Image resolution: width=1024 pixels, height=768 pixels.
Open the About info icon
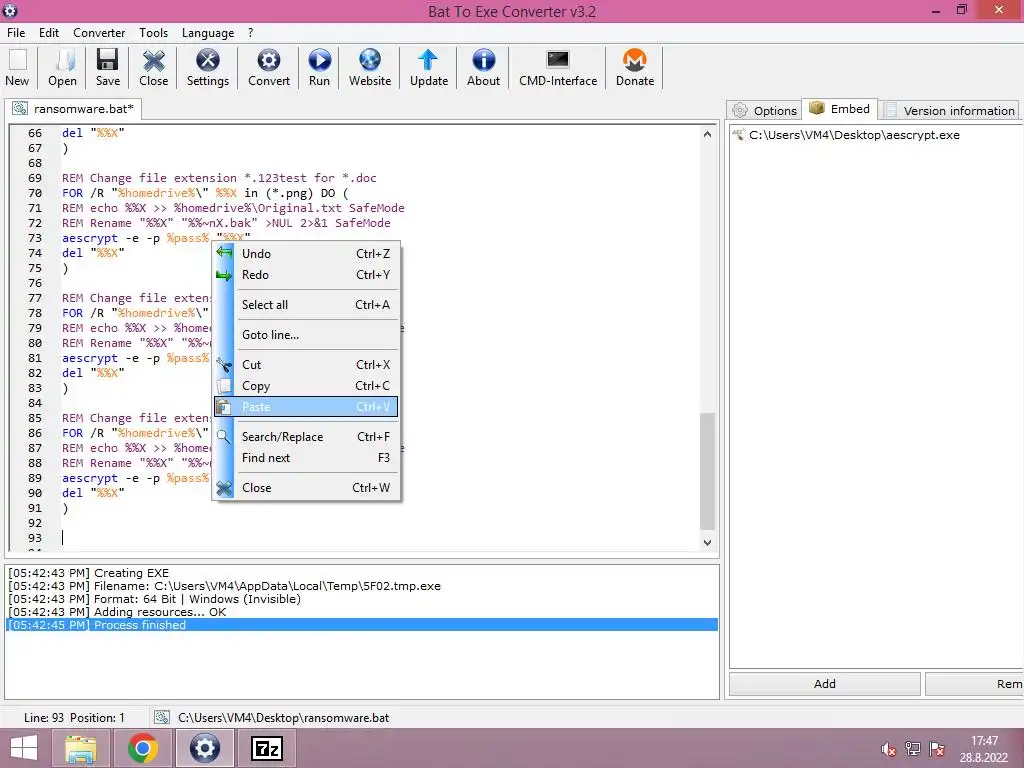pos(483,67)
